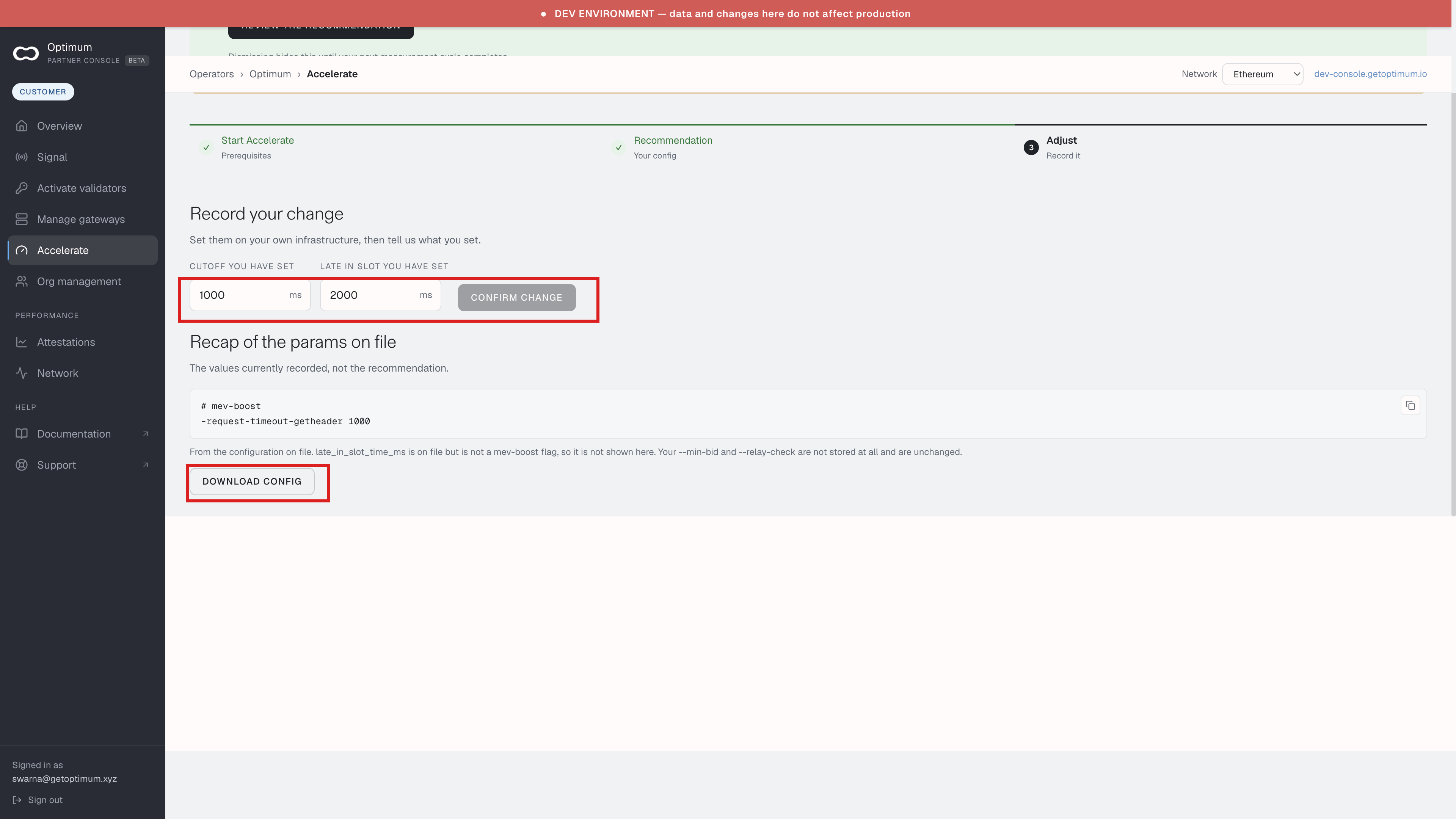Click the Support external-link arrow
Screen dimensions: 1456x819
click(x=145, y=464)
